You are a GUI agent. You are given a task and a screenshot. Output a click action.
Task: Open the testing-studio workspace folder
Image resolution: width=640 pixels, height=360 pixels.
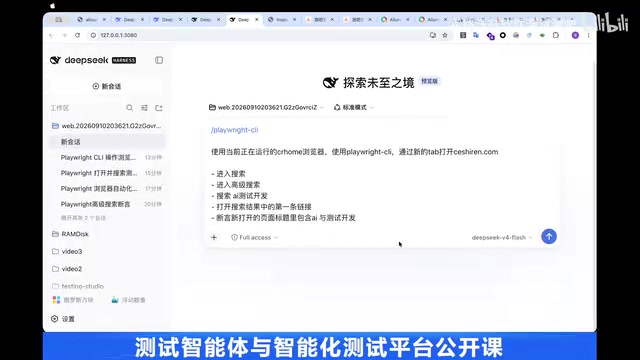[78, 286]
